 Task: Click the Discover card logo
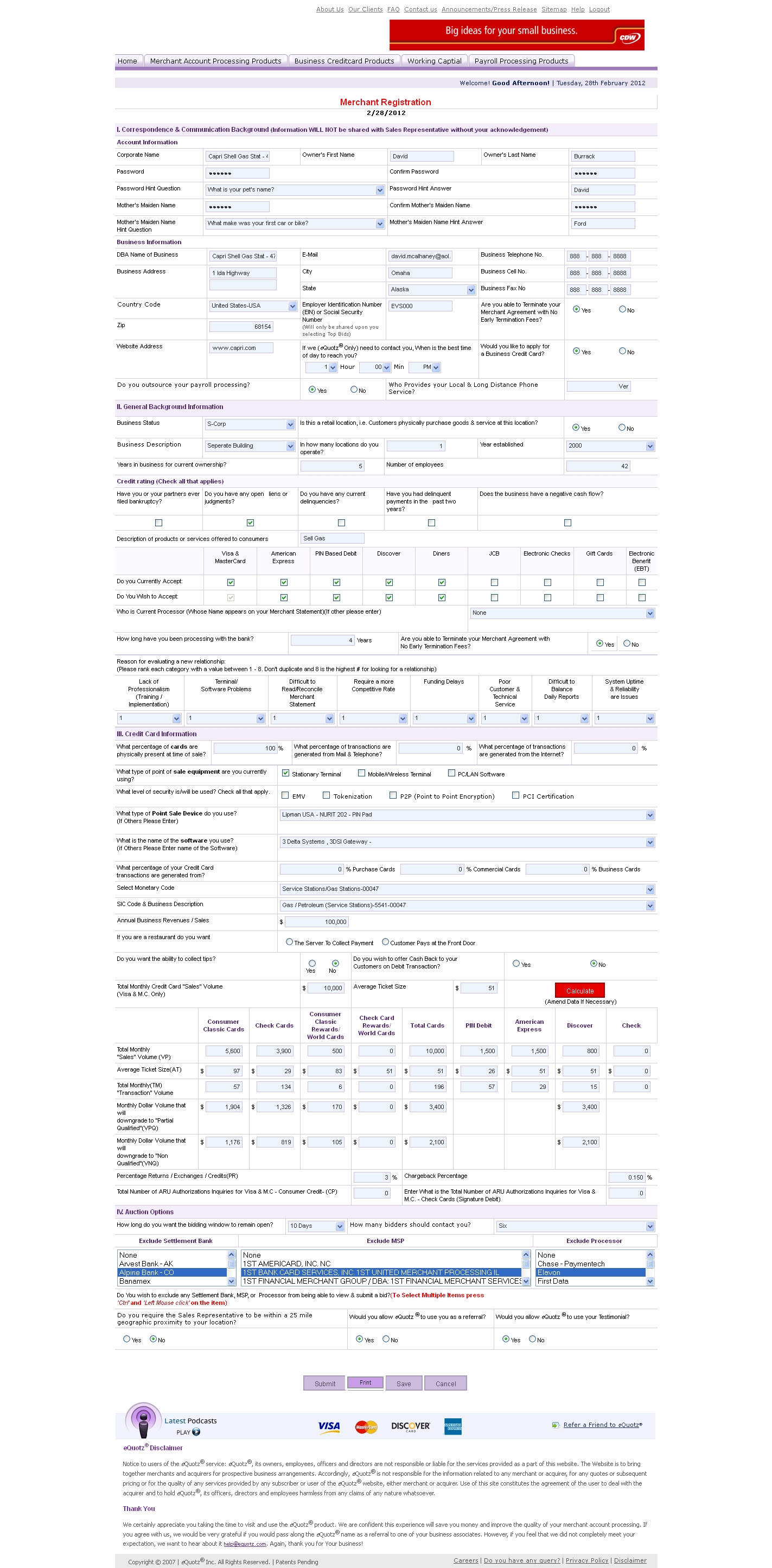pyautogui.click(x=410, y=1426)
